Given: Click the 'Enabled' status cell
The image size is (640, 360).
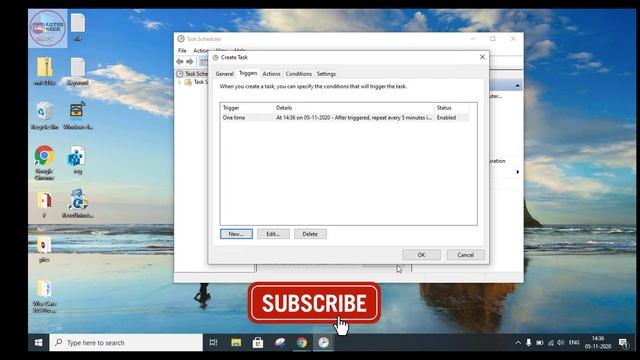Looking at the screenshot, I should (x=446, y=118).
